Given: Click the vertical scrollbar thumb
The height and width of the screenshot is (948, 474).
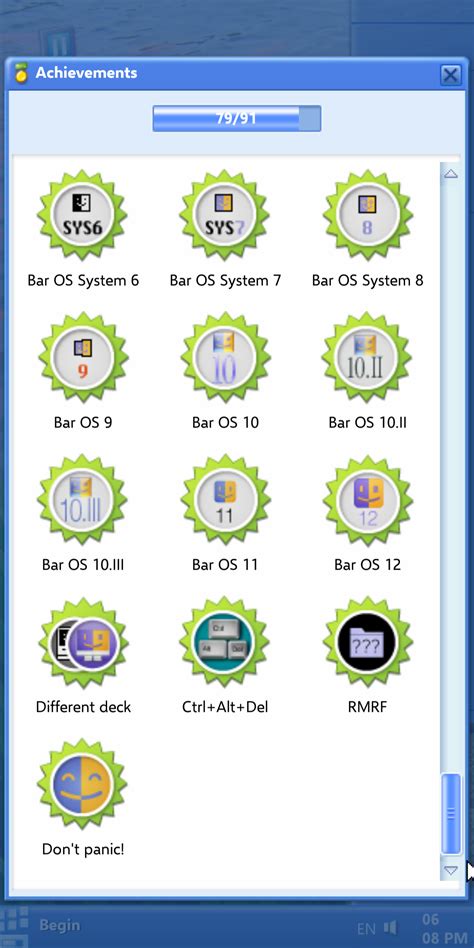Looking at the screenshot, I should pos(451,813).
